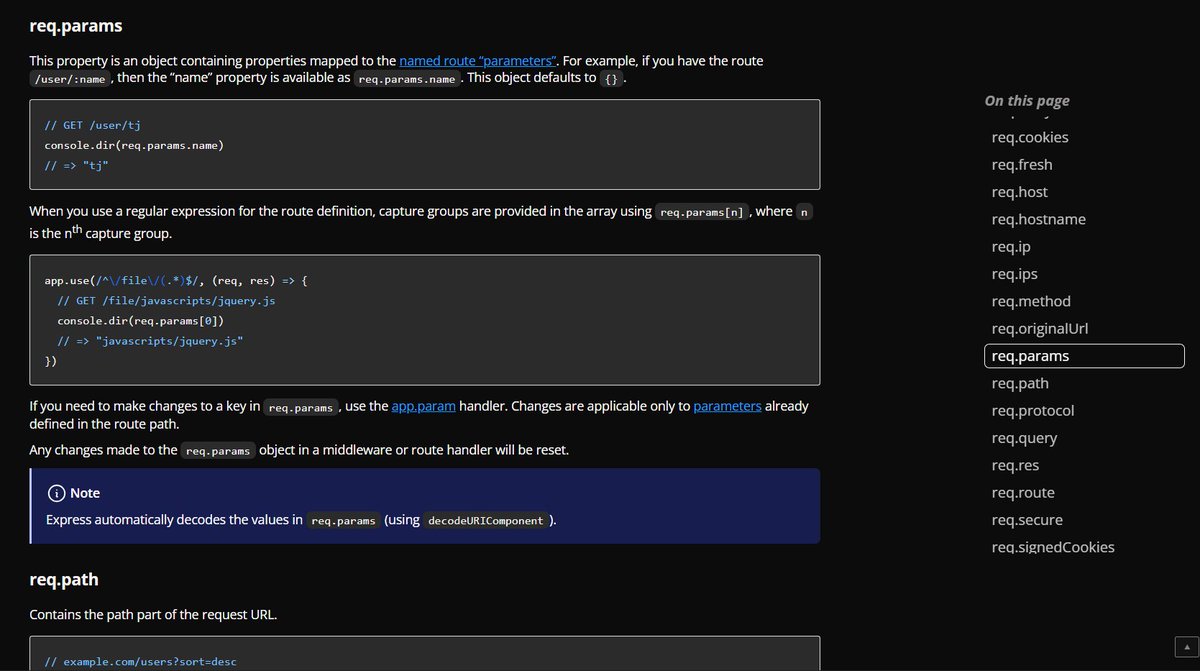Screen dimensions: 1200x671
Task: Click "Contains the path part" description text
Action: pos(153,613)
